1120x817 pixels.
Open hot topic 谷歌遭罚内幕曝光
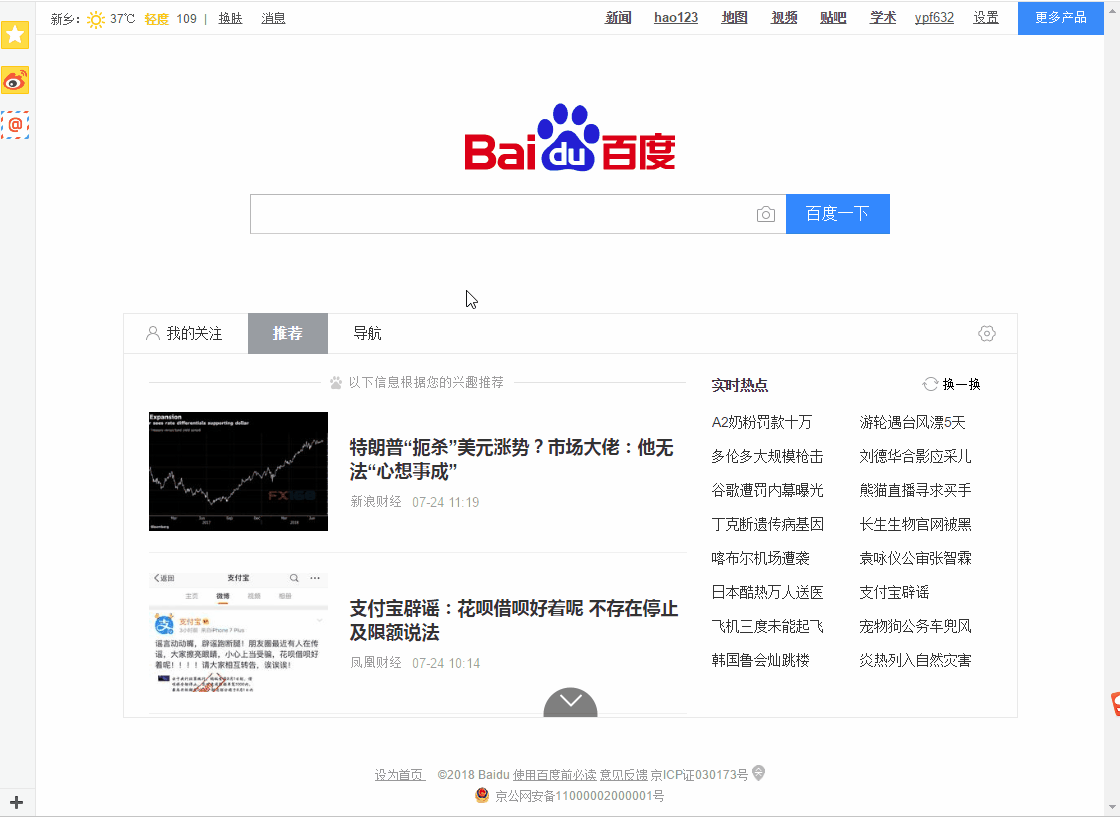[x=767, y=490]
